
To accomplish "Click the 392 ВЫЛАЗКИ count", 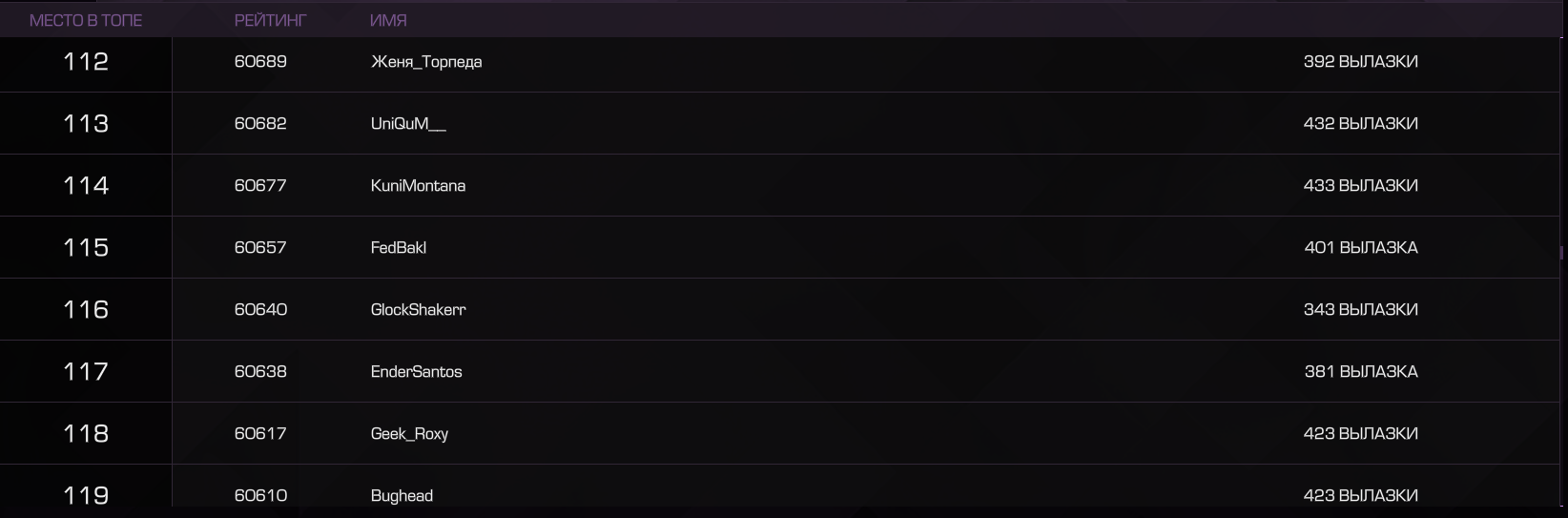I will coord(1361,62).
